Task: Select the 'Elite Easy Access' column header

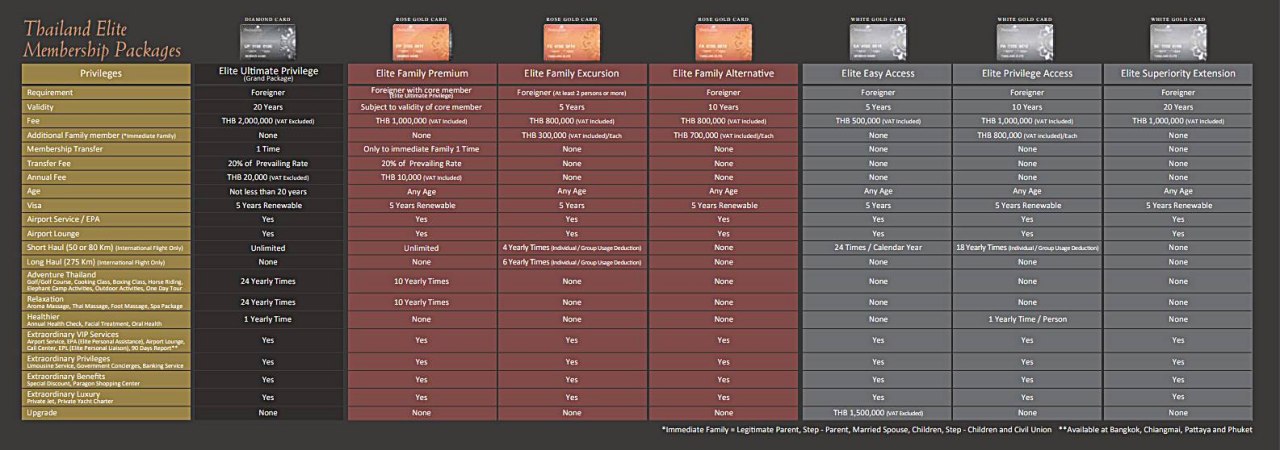Action: [x=877, y=73]
